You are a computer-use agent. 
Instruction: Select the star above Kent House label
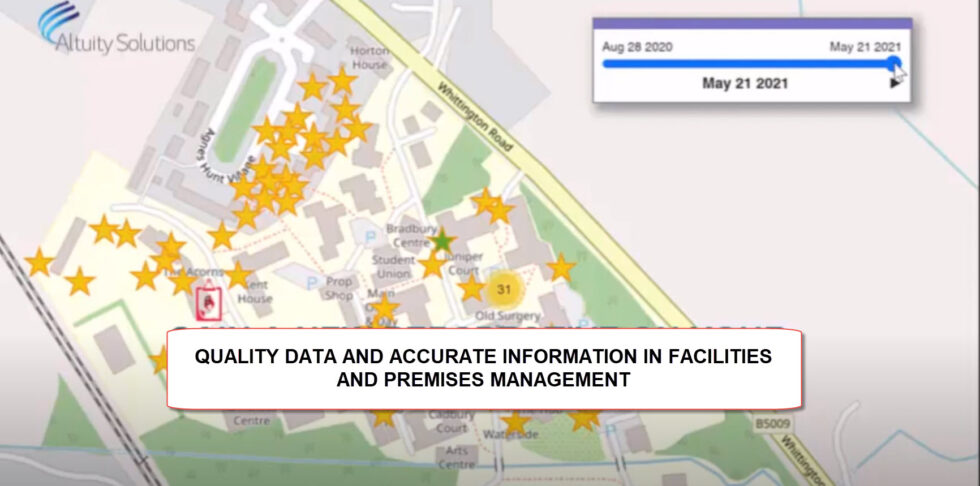[239, 275]
